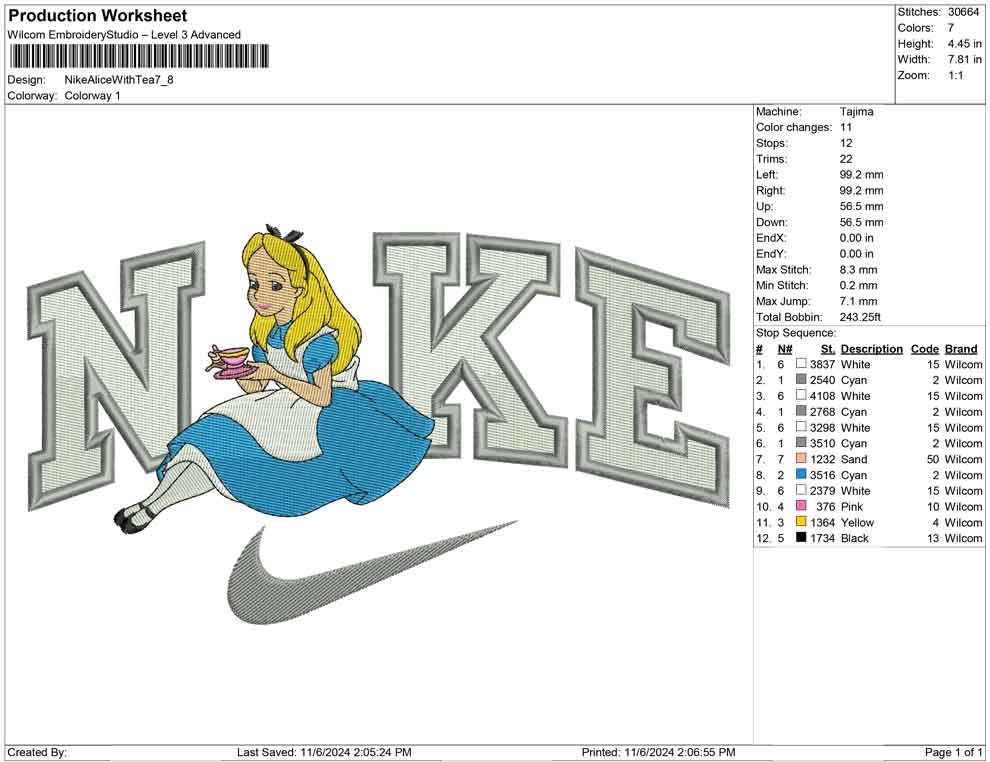Click the 'Colorway 1' value
Image resolution: width=990 pixels, height=762 pixels.
click(x=92, y=96)
